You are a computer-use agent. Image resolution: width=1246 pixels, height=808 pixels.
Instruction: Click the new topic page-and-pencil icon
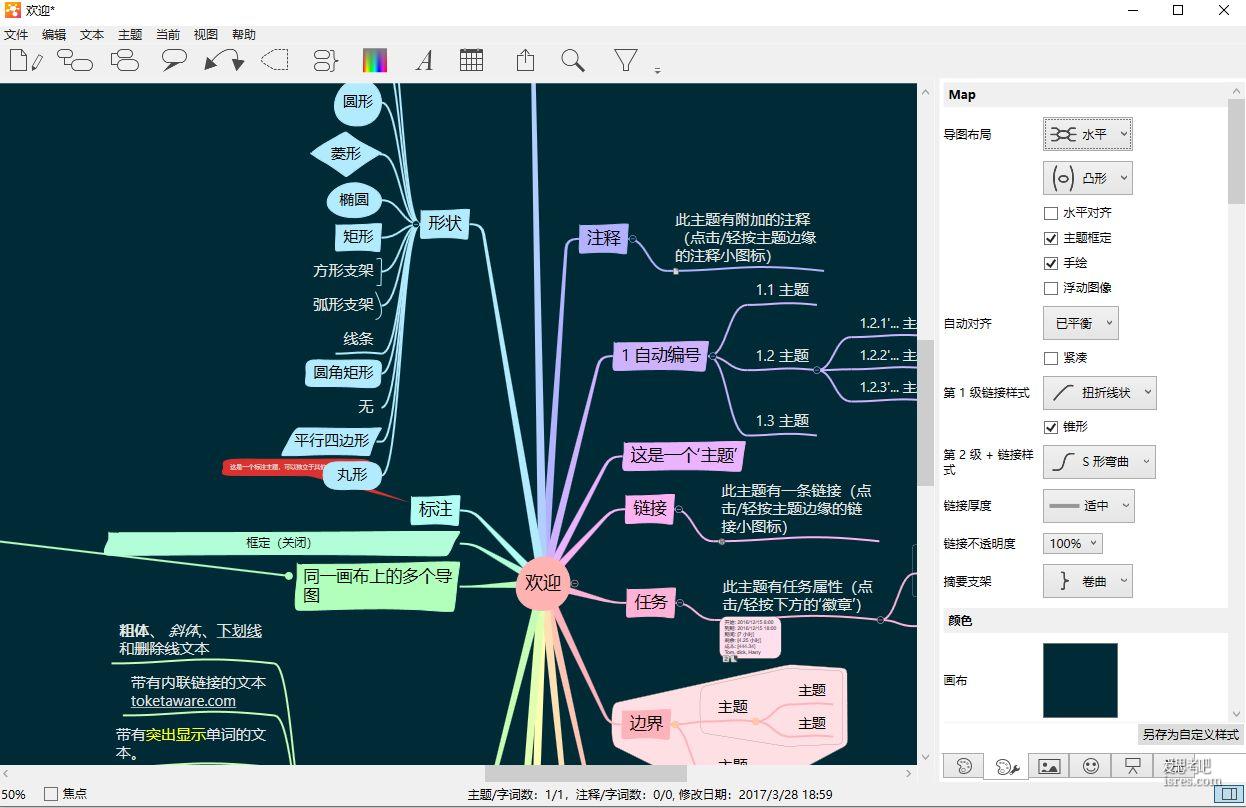point(25,61)
